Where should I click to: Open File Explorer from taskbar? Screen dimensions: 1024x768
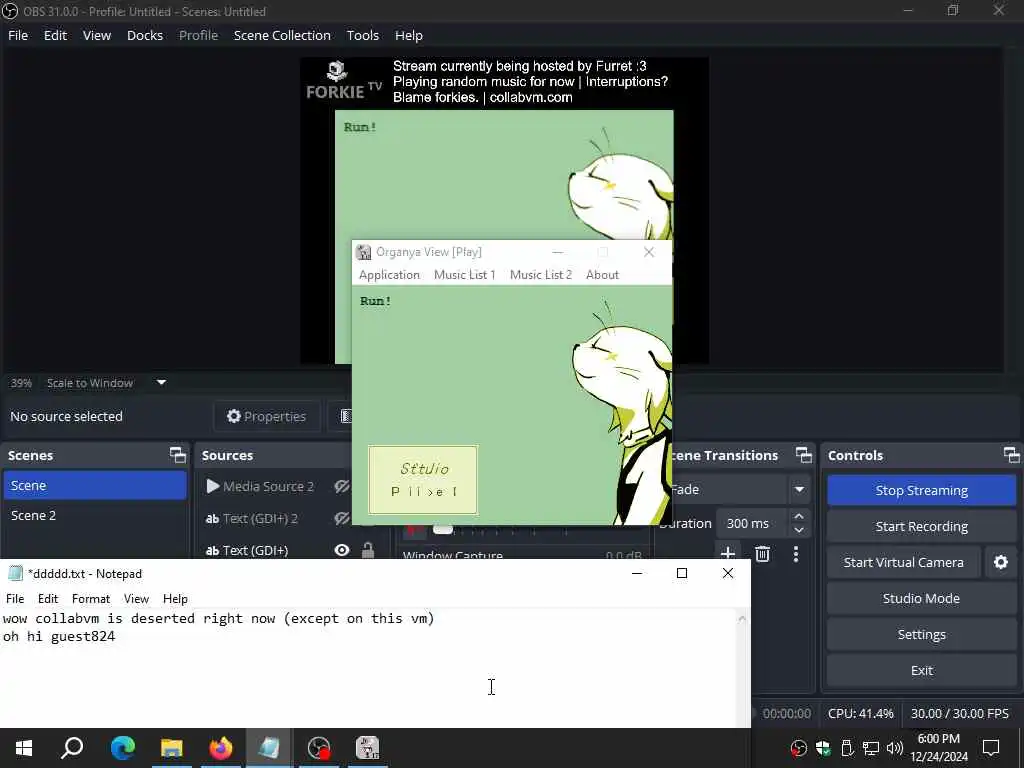[x=172, y=748]
